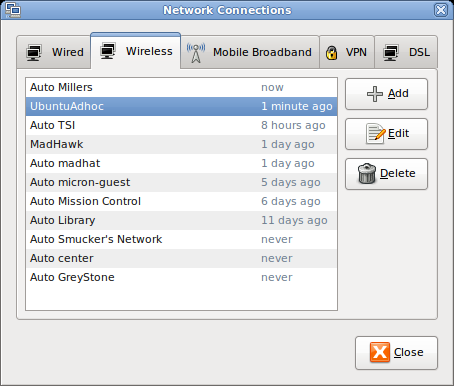The height and width of the screenshot is (386, 454).
Task: Click the network icon in title bar
Action: pos(13,10)
